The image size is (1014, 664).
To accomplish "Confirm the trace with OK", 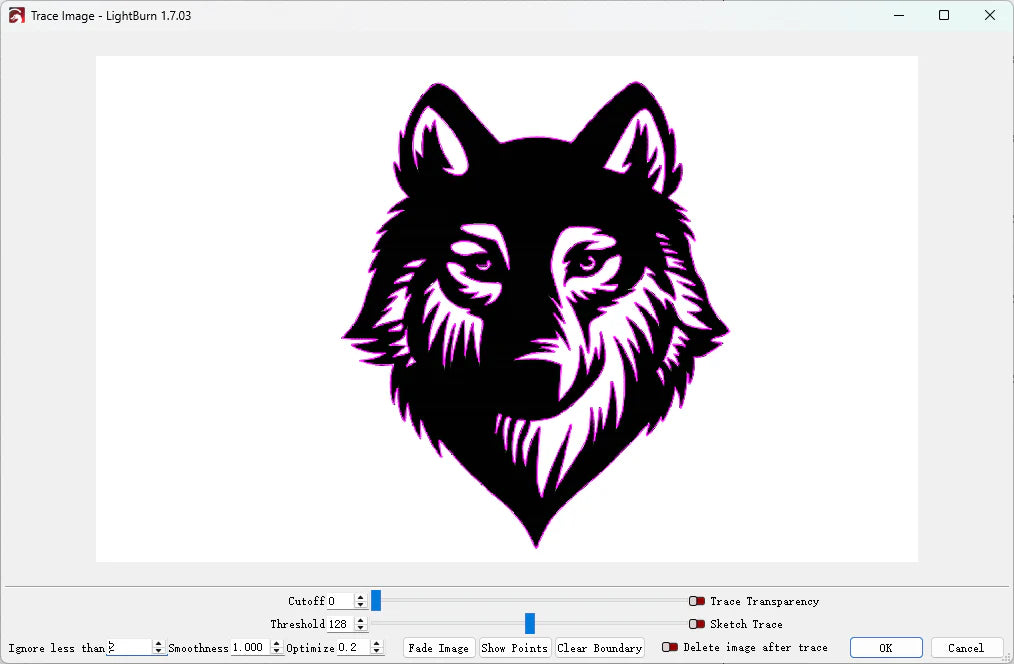I will coord(885,648).
